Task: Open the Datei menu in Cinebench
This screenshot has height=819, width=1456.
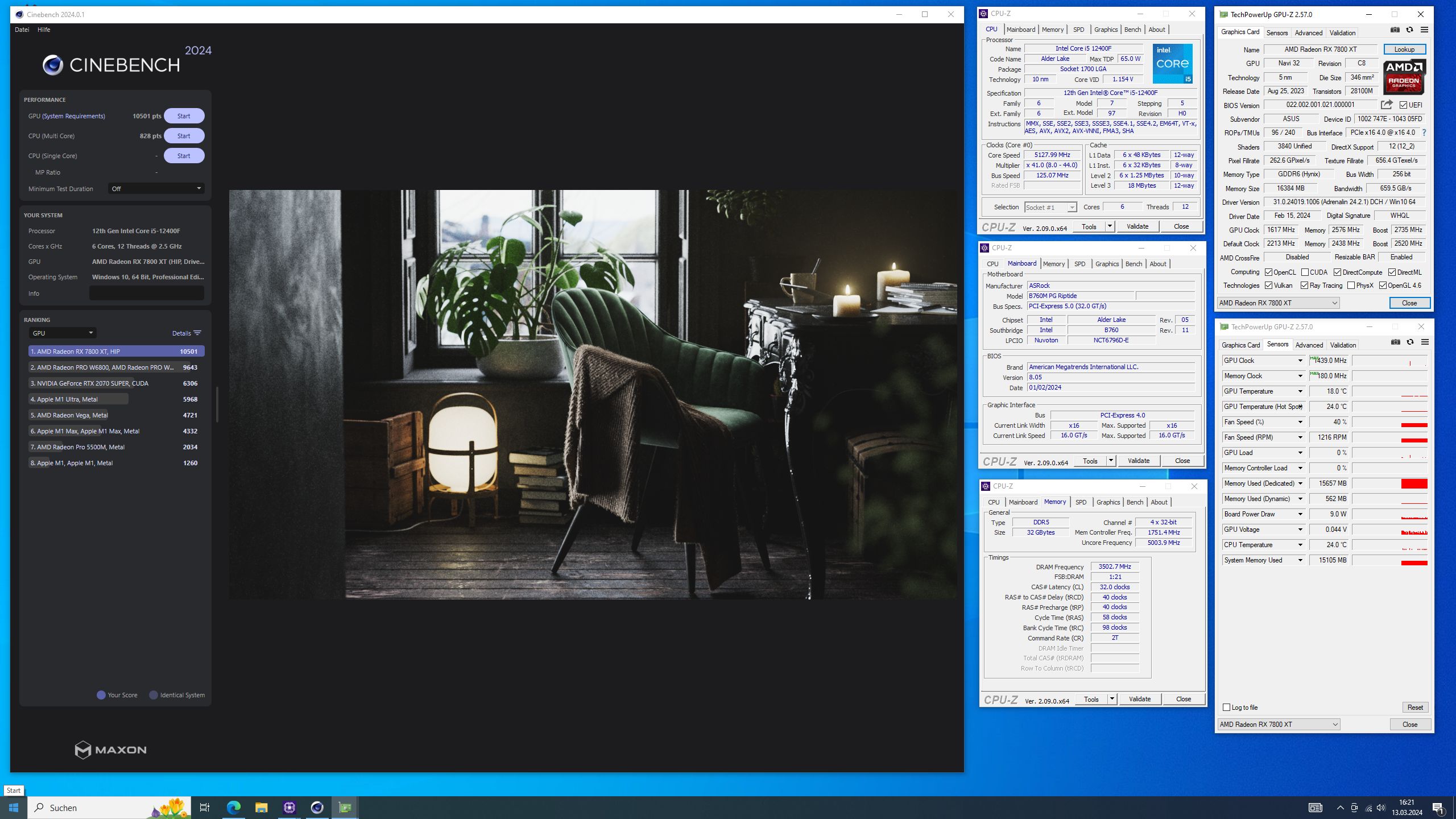Action: (22, 30)
